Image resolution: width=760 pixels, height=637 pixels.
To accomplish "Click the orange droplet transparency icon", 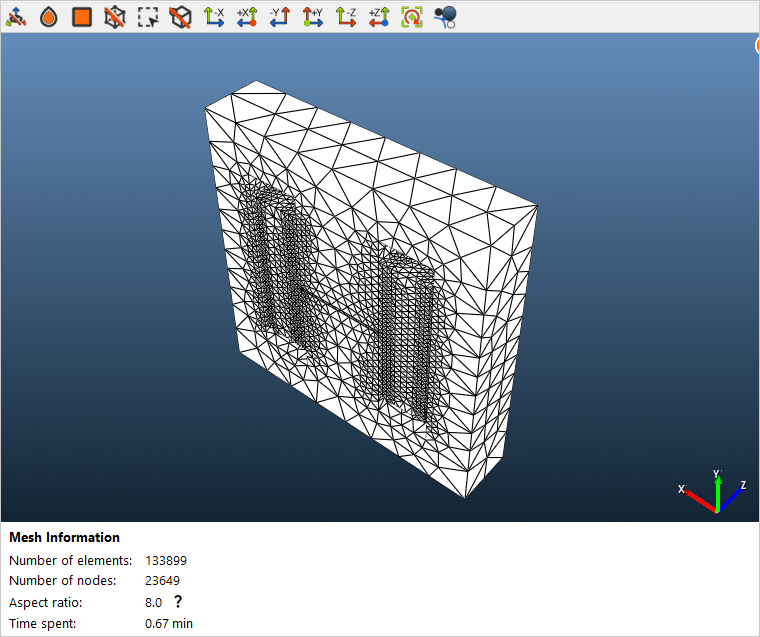I will [x=49, y=17].
